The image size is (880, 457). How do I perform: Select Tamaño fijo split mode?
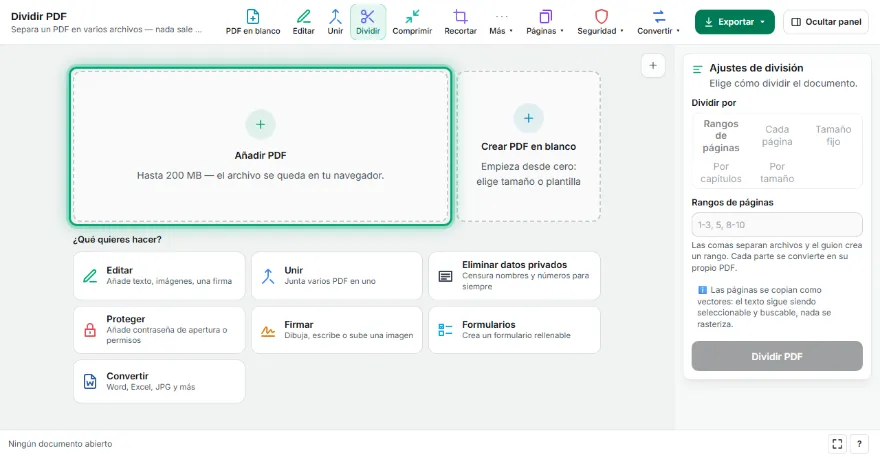pyautogui.click(x=833, y=135)
